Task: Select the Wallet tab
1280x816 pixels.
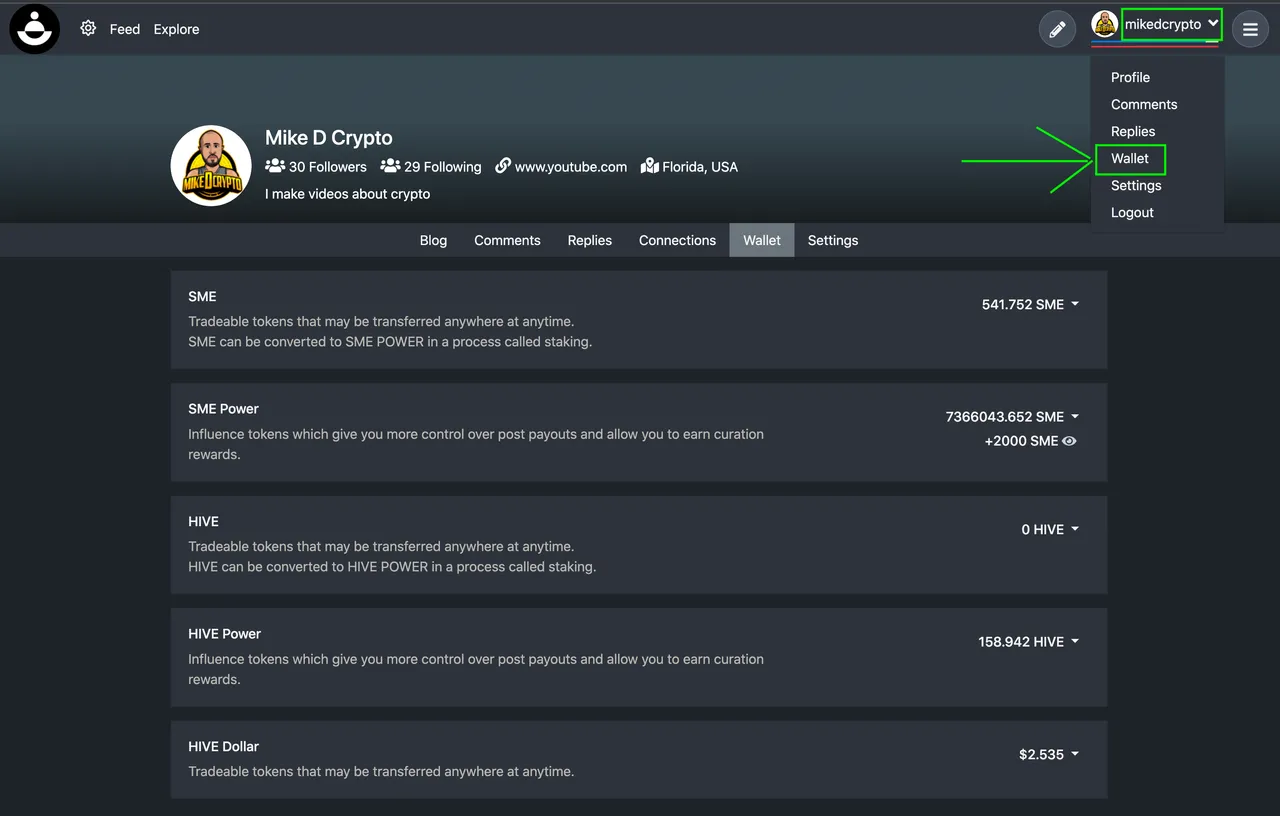Action: click(762, 240)
